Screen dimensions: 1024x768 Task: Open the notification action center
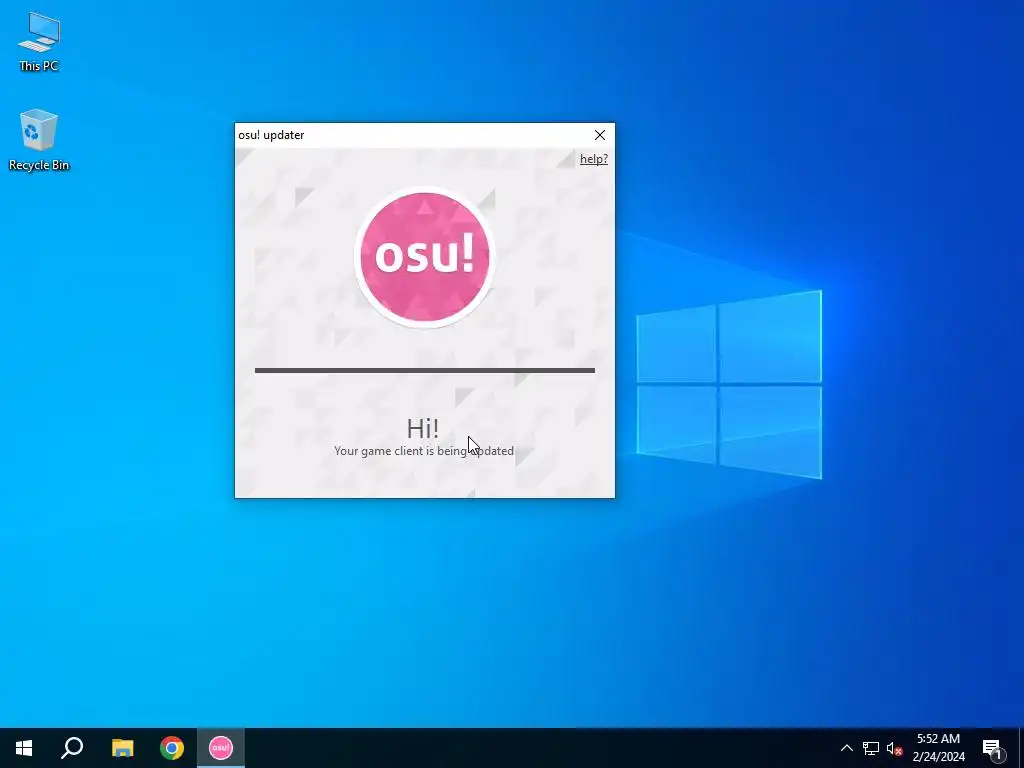pyautogui.click(x=992, y=748)
